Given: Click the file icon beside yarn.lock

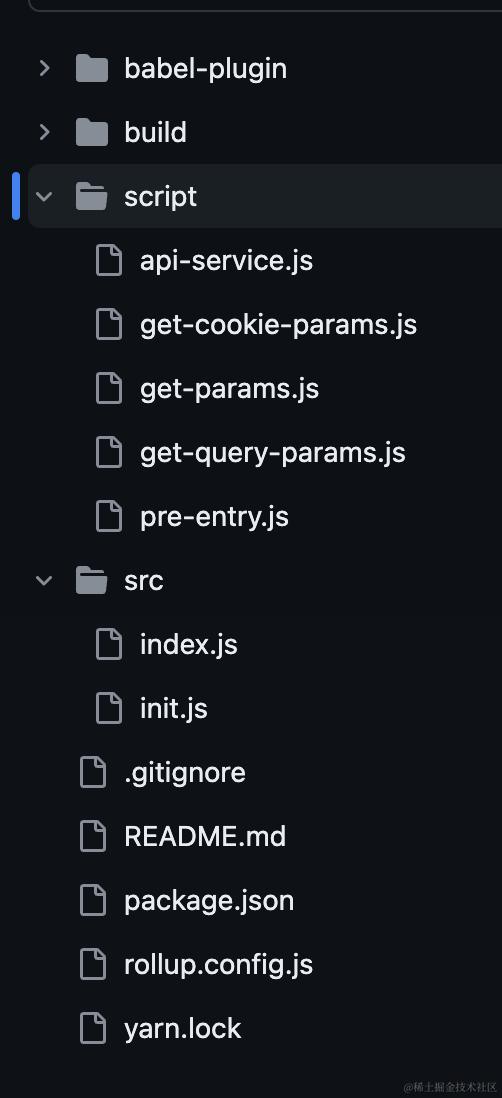Looking at the screenshot, I should [93, 1029].
